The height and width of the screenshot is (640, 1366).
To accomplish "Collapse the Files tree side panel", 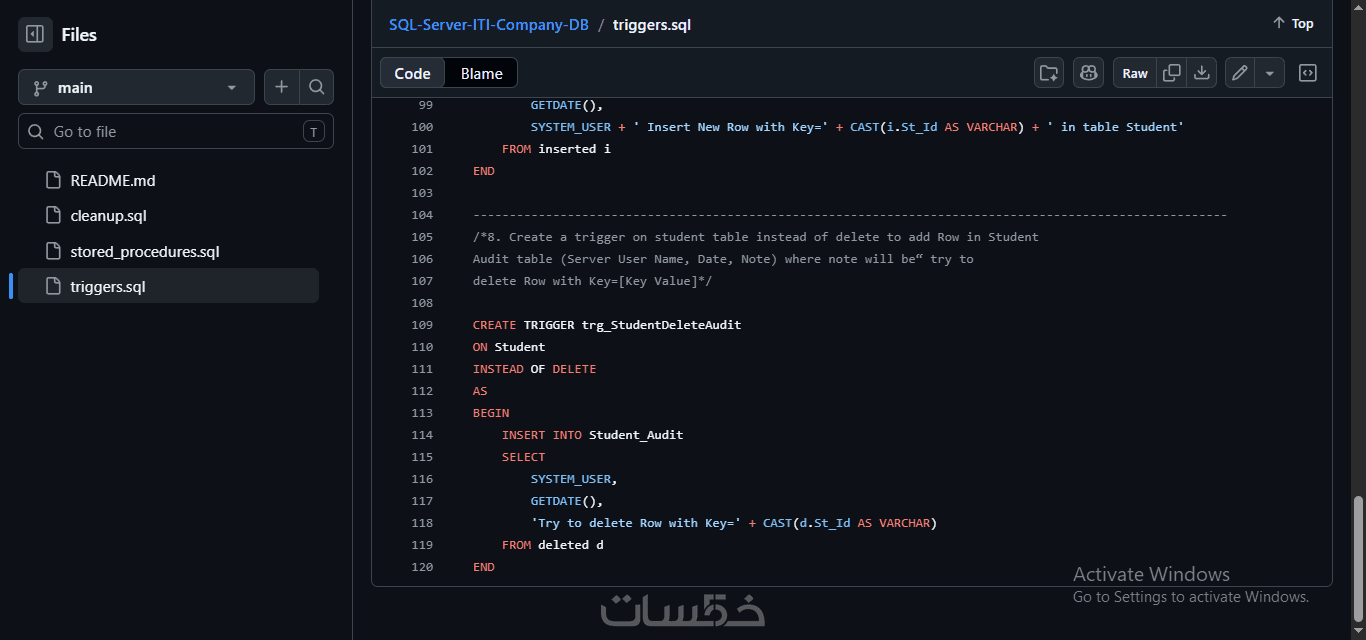I will pyautogui.click(x=35, y=35).
